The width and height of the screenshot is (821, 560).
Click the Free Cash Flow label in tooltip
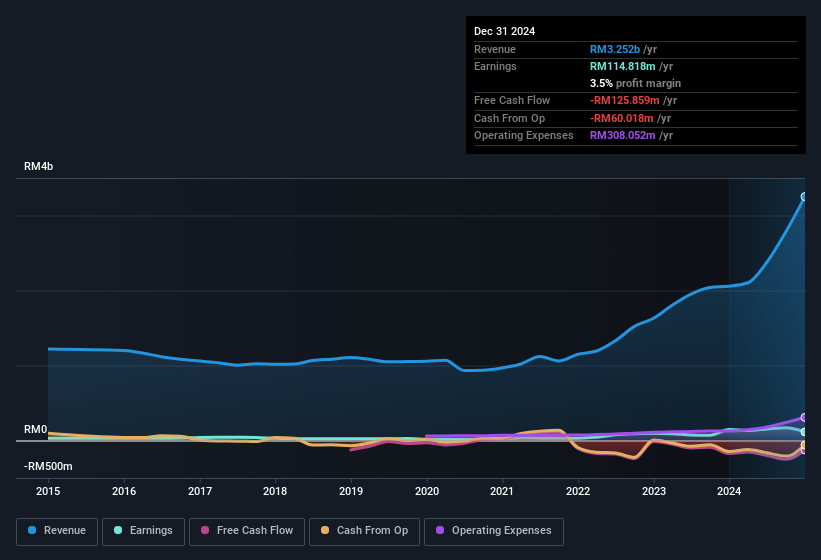(x=512, y=100)
